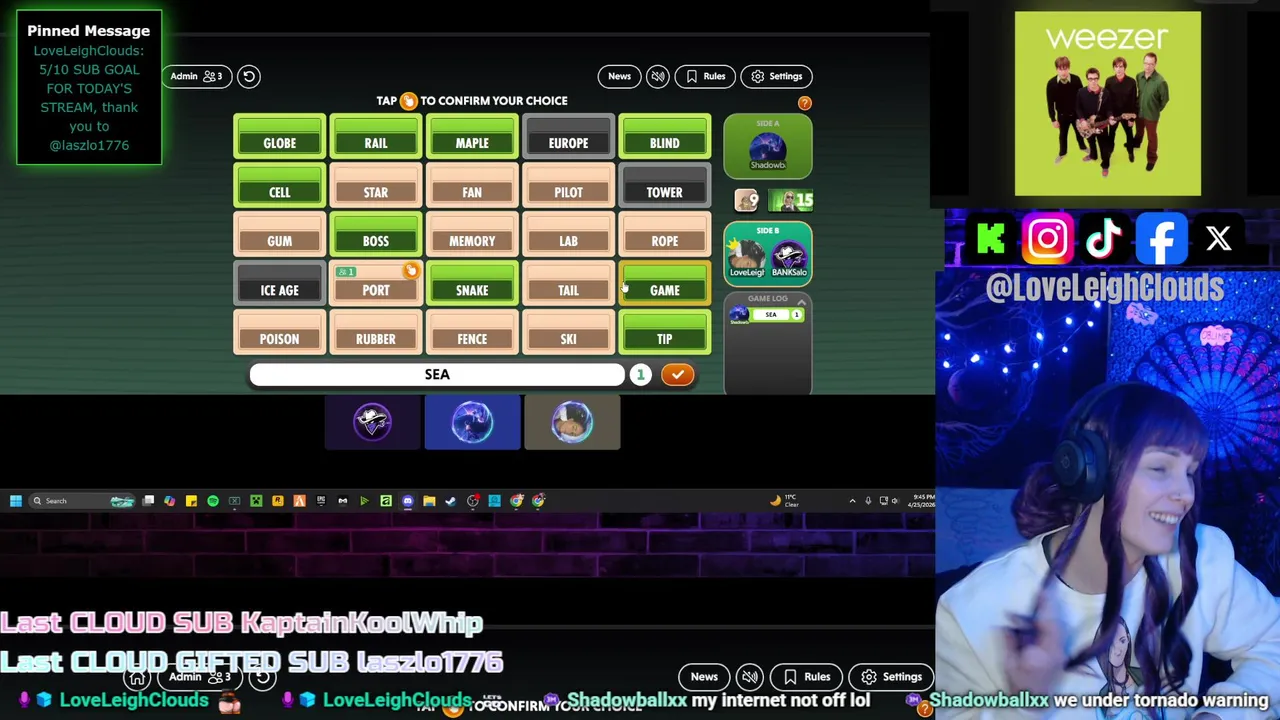Screen dimensions: 1280x720
Task: Select the SKI word card
Action: click(568, 334)
